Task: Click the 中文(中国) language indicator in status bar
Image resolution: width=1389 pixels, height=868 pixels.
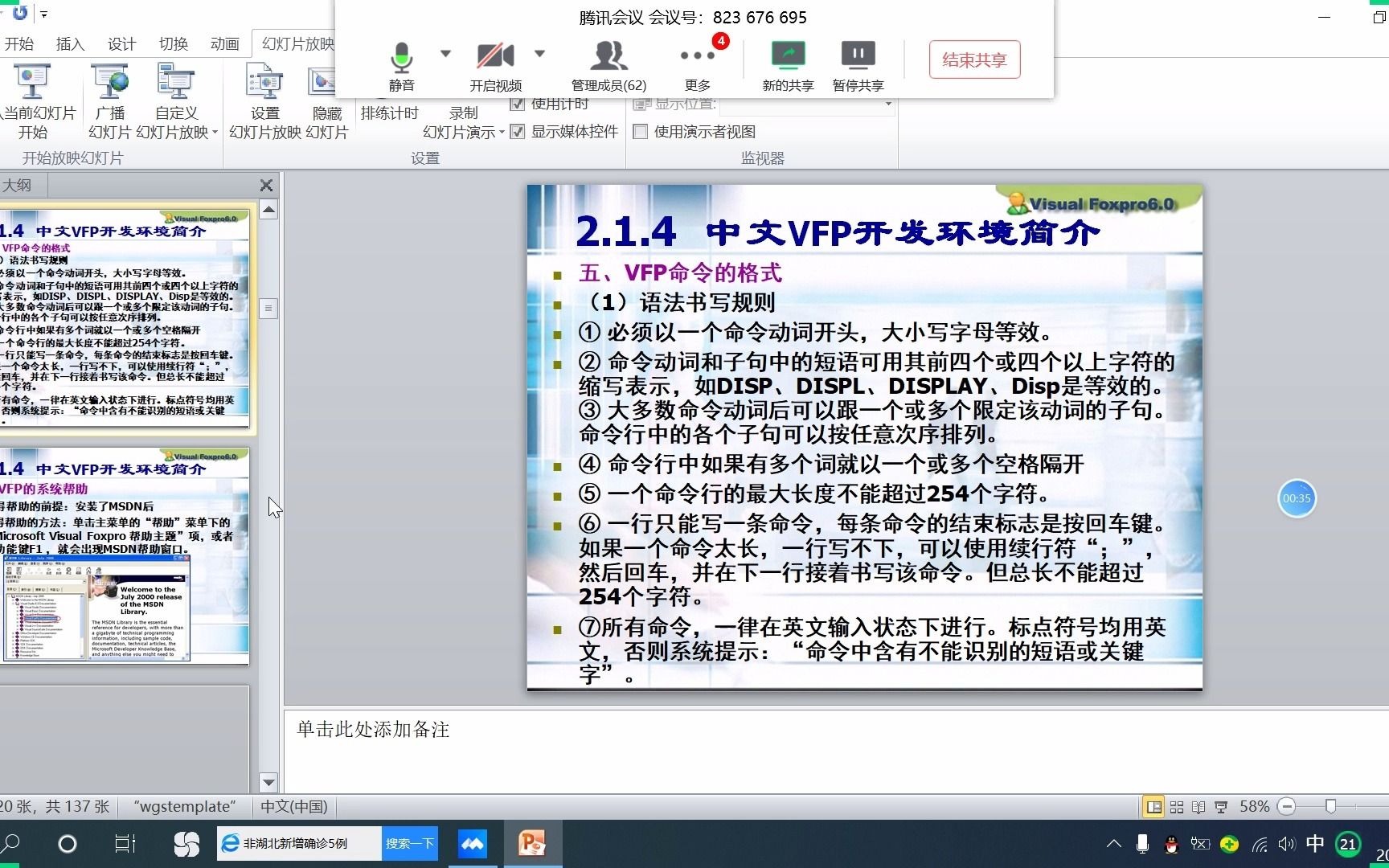Action: 294,806
